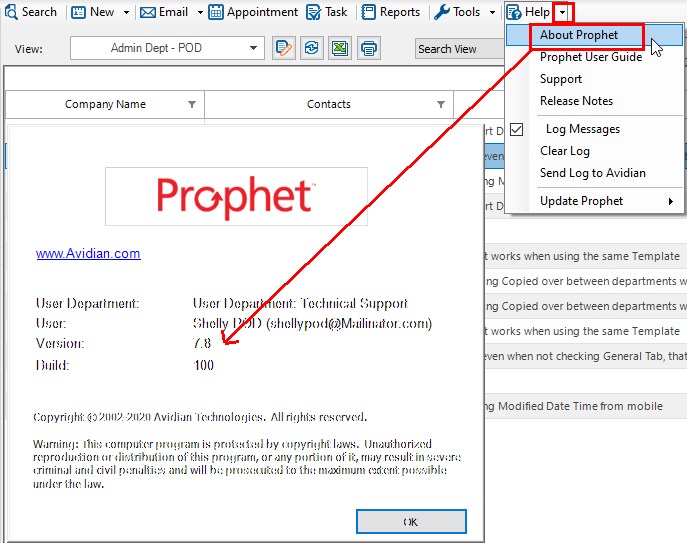This screenshot has width=687, height=543.
Task: Open the Reports icon
Action: [x=368, y=12]
